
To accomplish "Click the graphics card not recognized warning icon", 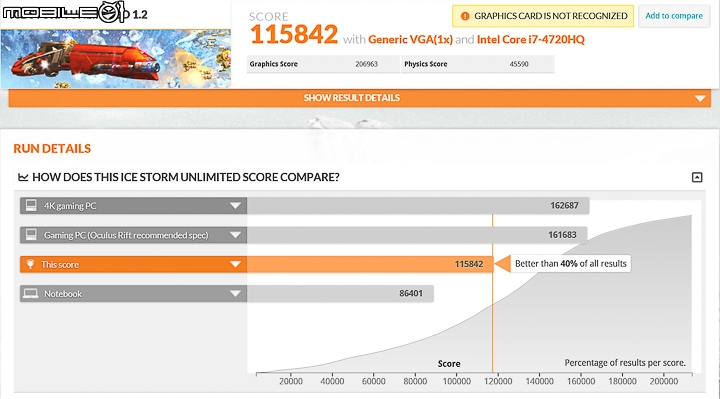I will coord(465,16).
